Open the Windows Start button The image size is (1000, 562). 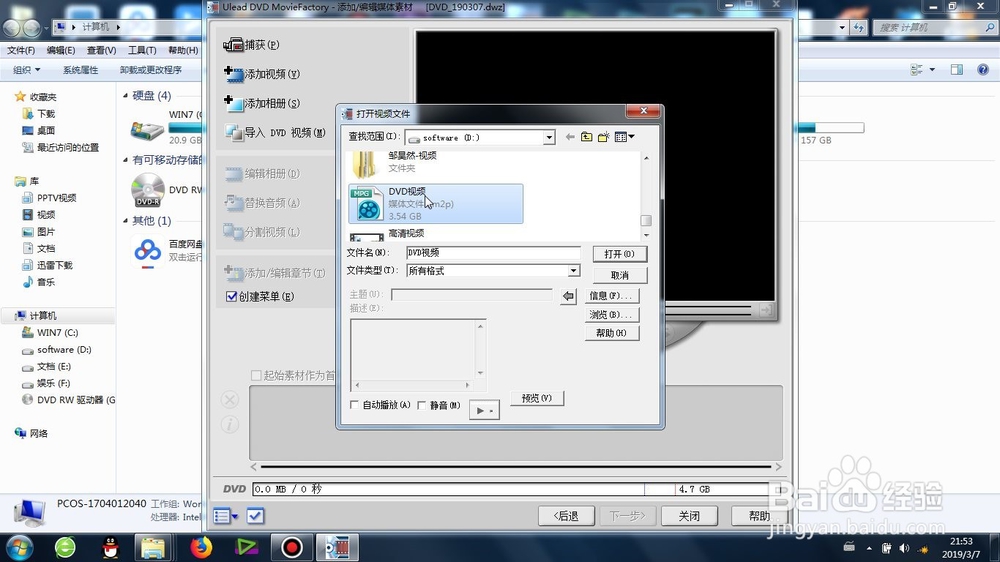tap(19, 547)
